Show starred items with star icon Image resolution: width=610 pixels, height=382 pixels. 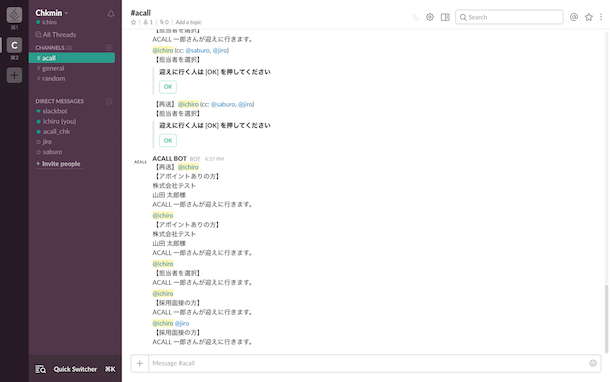[589, 17]
